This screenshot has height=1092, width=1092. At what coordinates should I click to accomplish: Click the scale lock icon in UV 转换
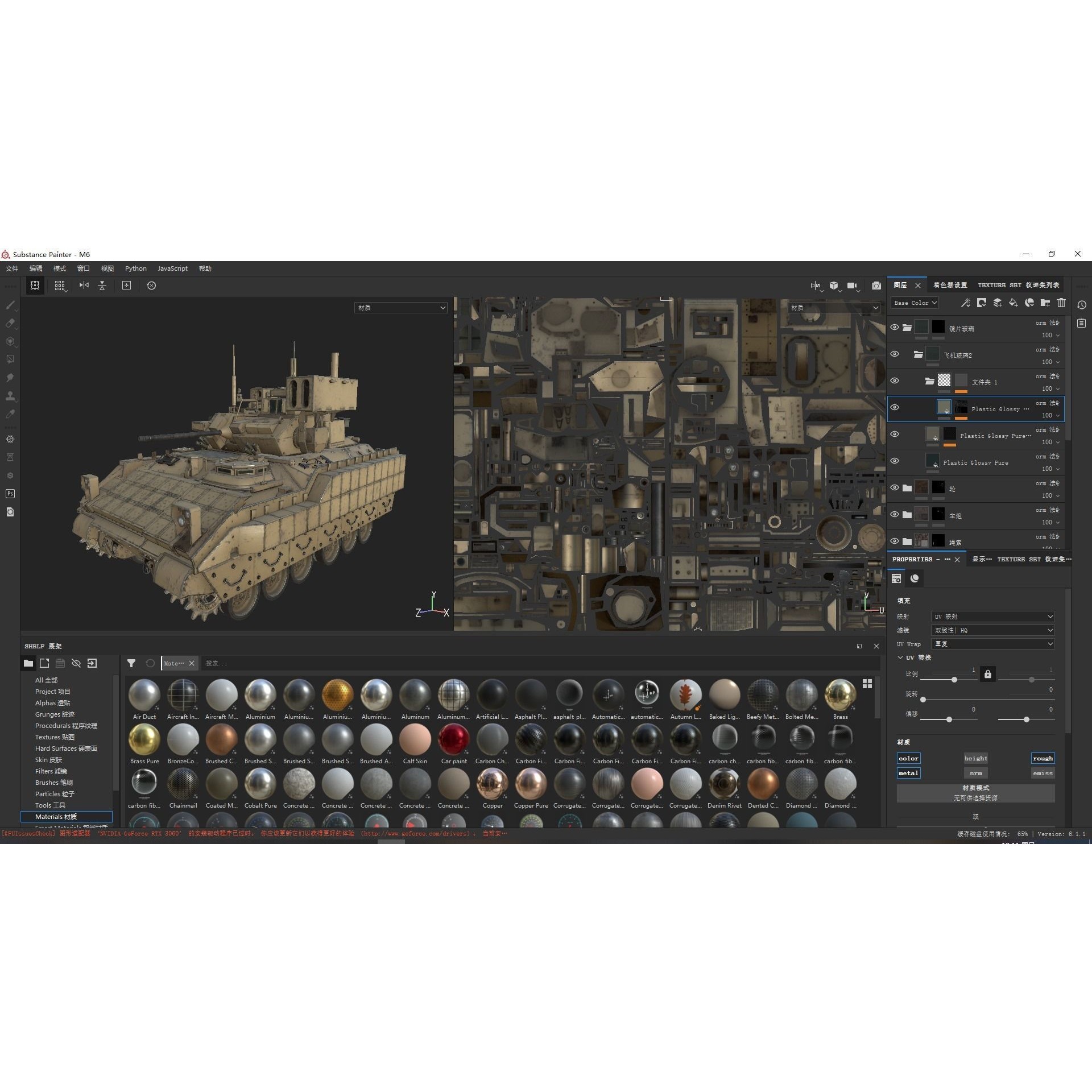coord(988,674)
